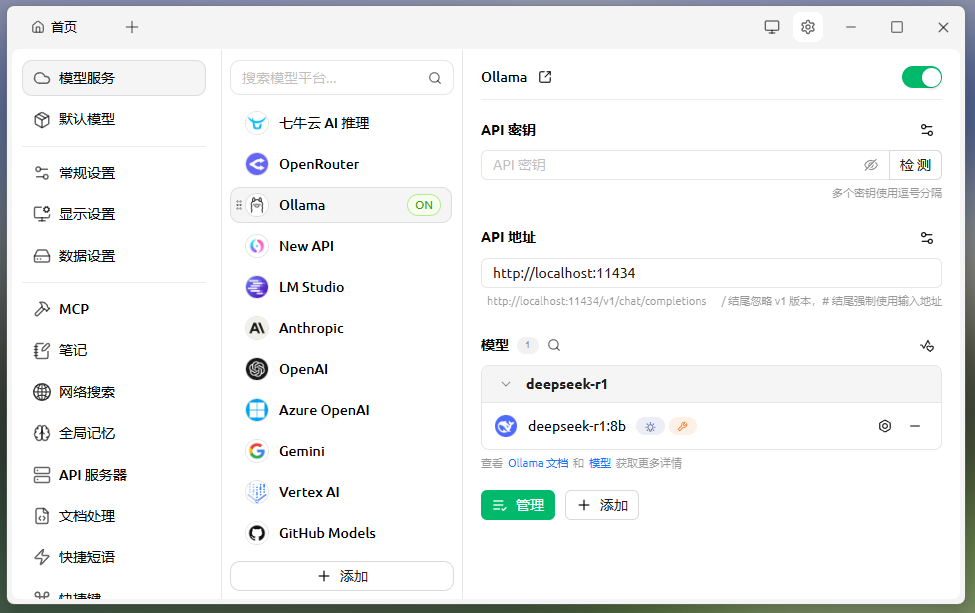The height and width of the screenshot is (613, 975).
Task: Select the 七牛云 AI 推理 provider icon
Action: click(x=257, y=123)
